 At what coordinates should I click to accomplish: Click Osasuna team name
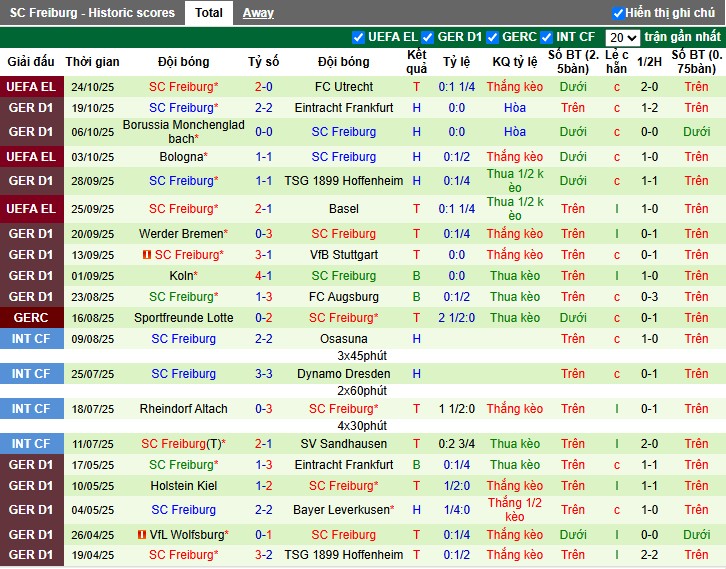344,339
